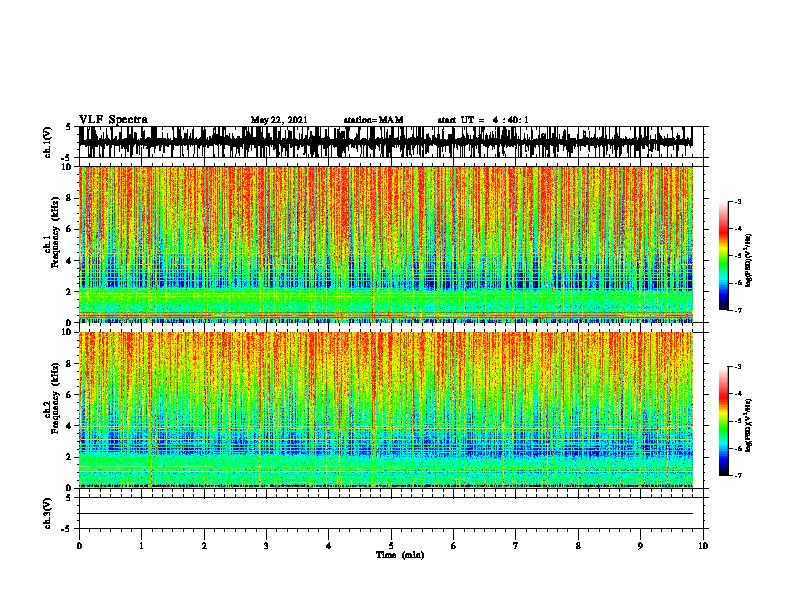Click the 'Time (min)' axis label
This screenshot has height=612, width=792.
(400, 555)
